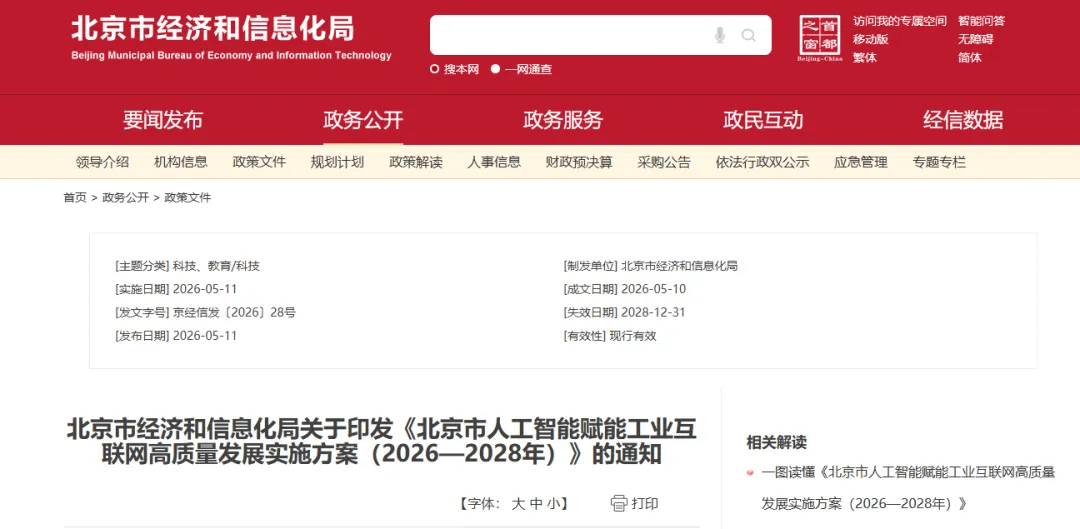Switch to 繁体 traditional Chinese
Screen dimensions: 1080x529
click(864, 58)
